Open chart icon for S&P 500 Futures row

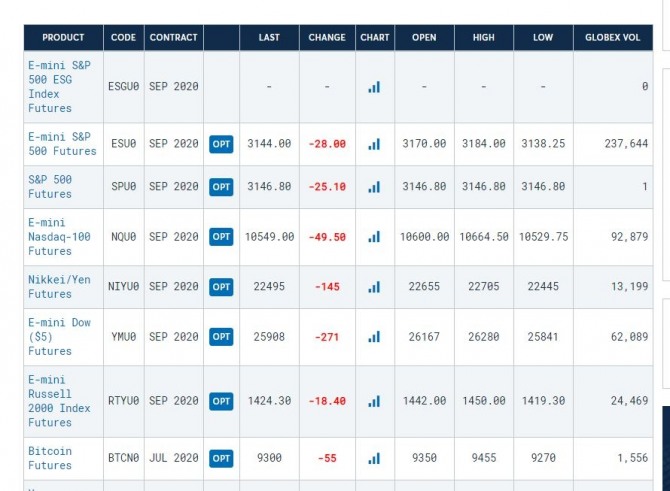pos(374,187)
